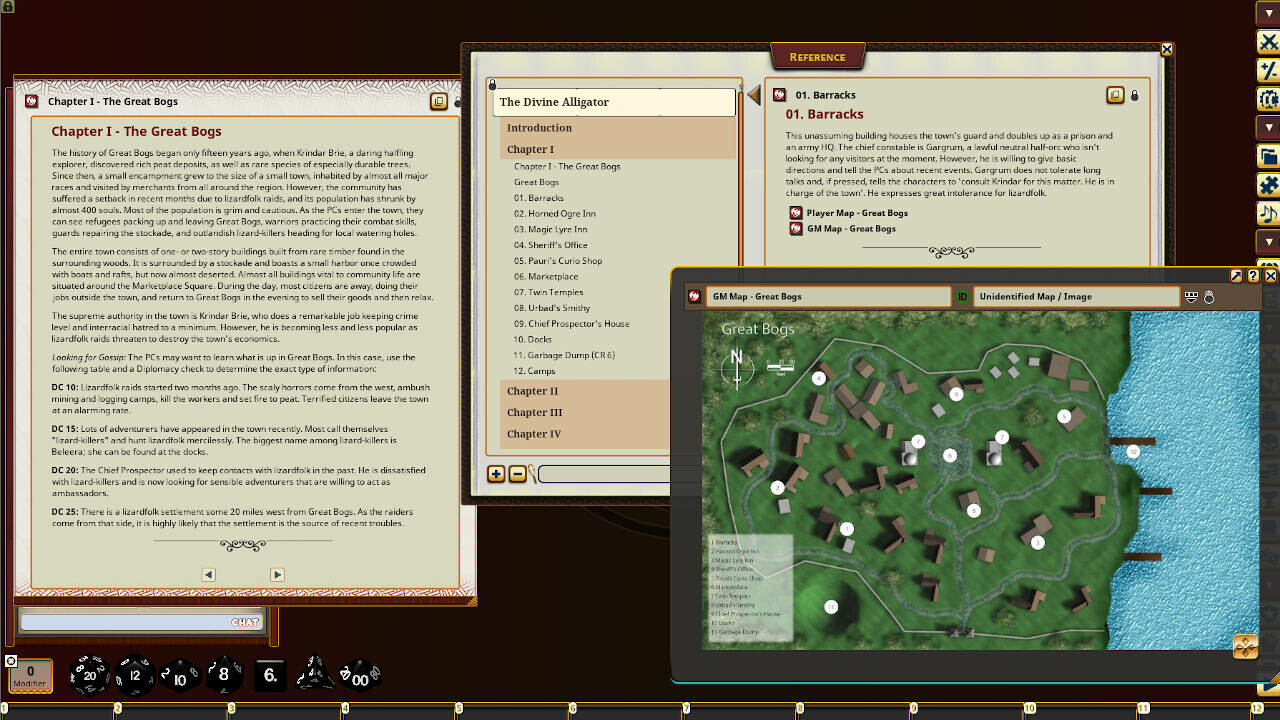Open the Player Map - Great Bogs link

pos(857,213)
